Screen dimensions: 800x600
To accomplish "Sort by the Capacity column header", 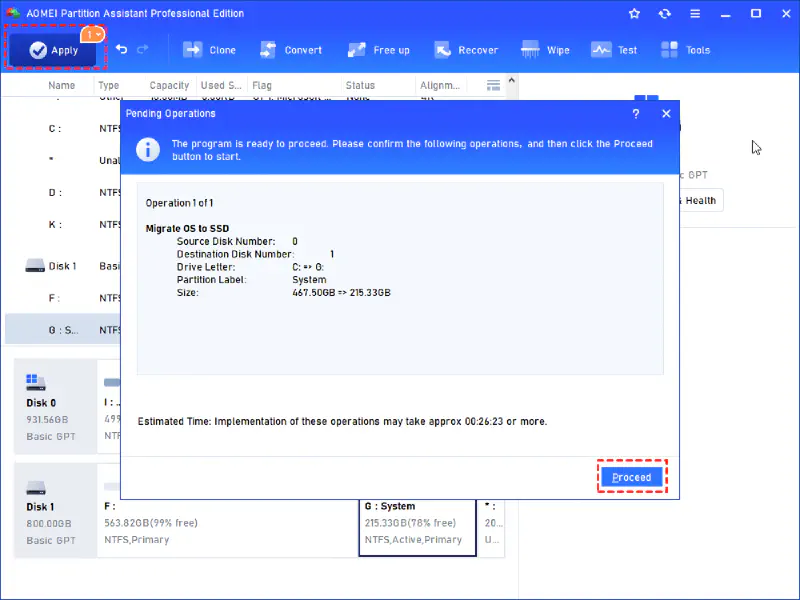I will [x=169, y=86].
